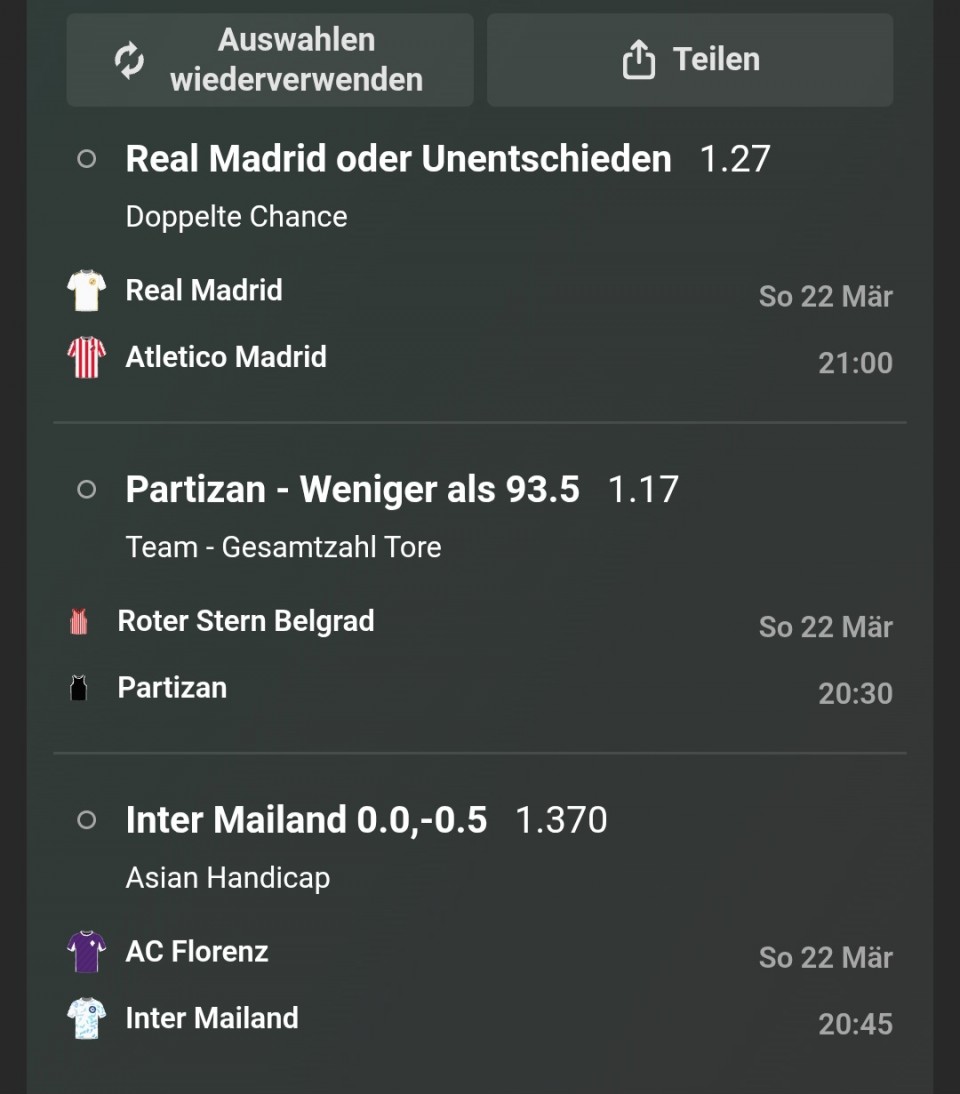This screenshot has height=1094, width=960.
Task: Click the Atletico Madrid team name
Action: (x=226, y=357)
